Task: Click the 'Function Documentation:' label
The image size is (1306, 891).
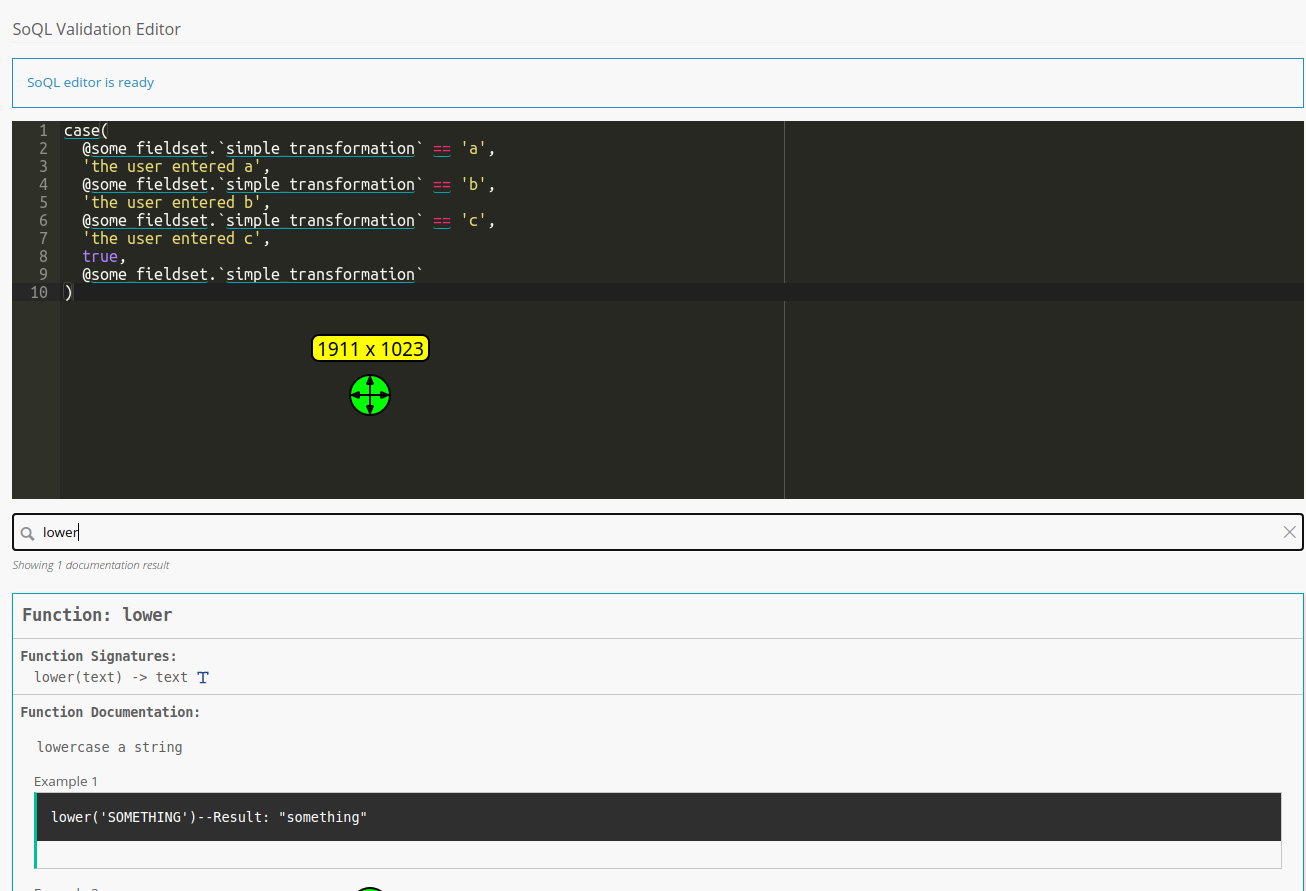Action: (110, 712)
